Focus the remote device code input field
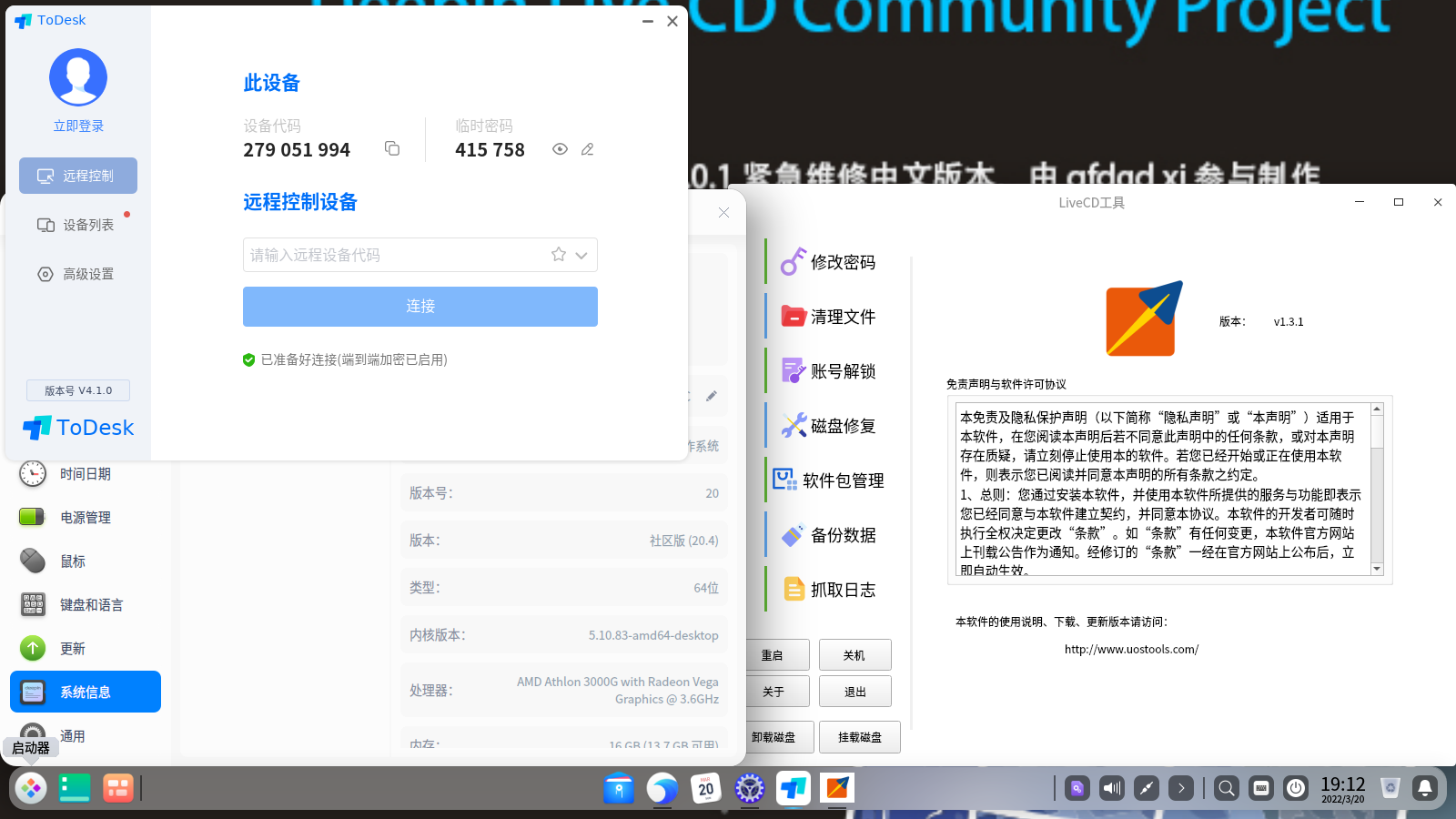Viewport: 1456px width, 819px height. tap(420, 255)
